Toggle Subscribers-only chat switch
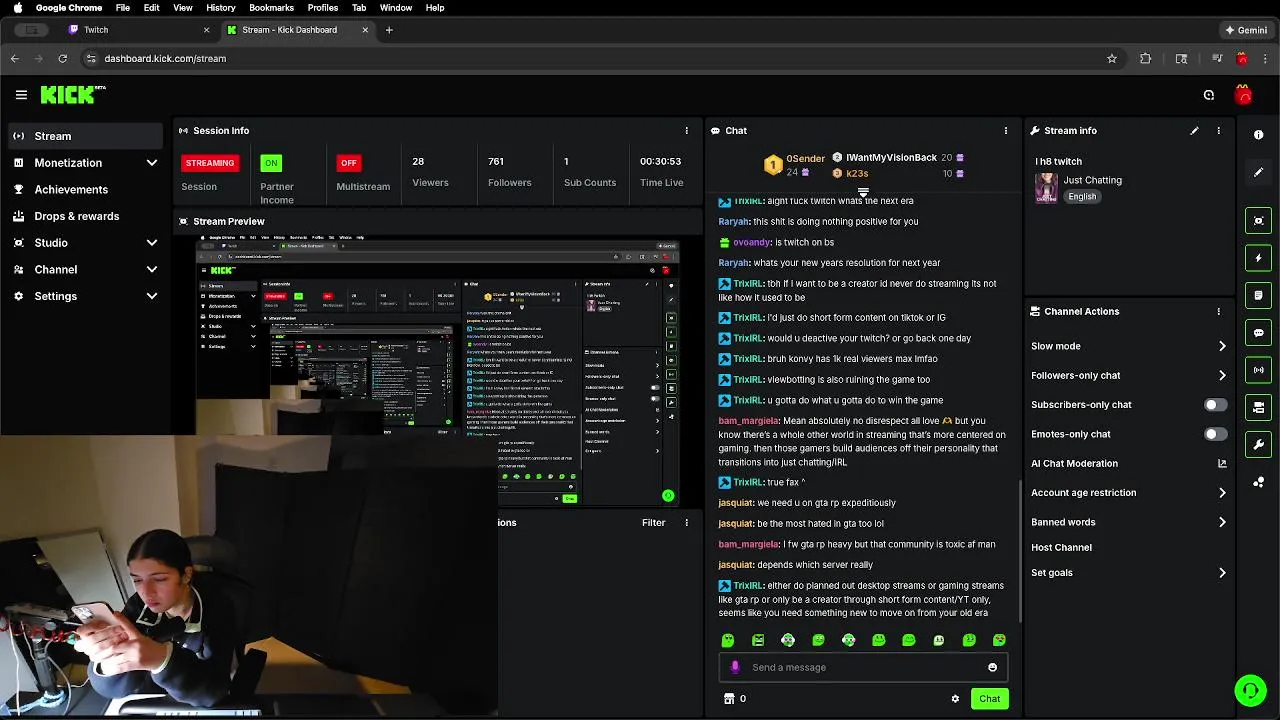Image resolution: width=1280 pixels, height=720 pixels. pyautogui.click(x=1215, y=405)
